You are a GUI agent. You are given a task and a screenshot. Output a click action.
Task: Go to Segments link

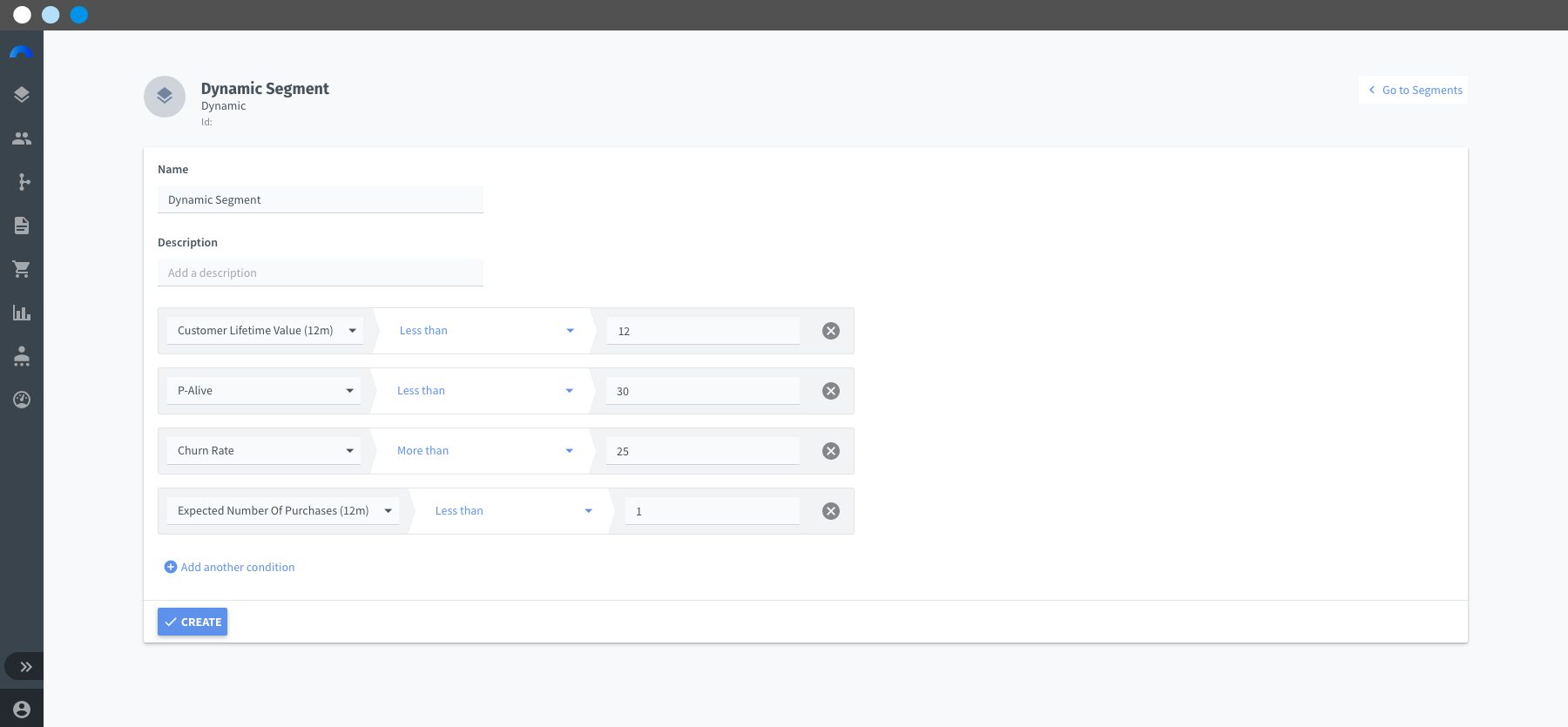point(1414,90)
